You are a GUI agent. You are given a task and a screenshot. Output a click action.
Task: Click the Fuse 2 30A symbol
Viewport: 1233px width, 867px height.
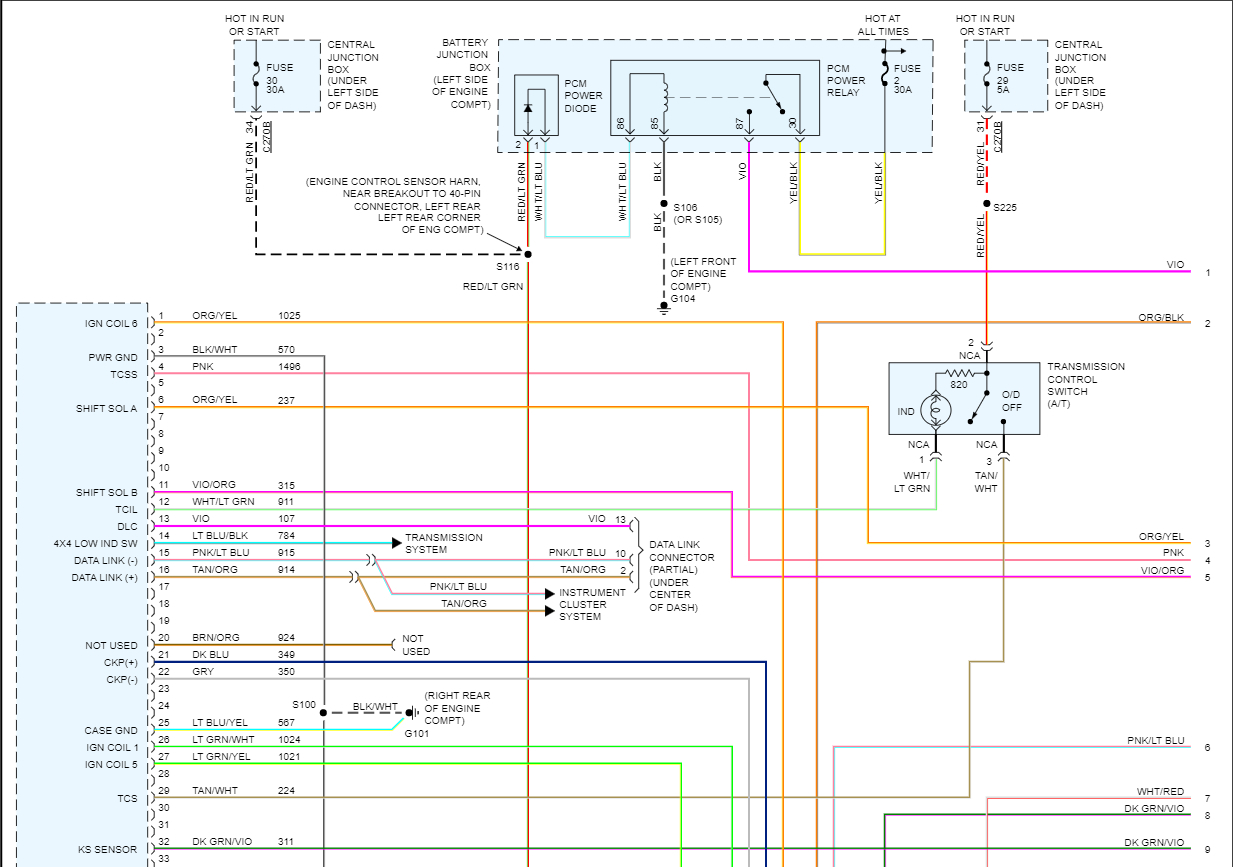[885, 77]
